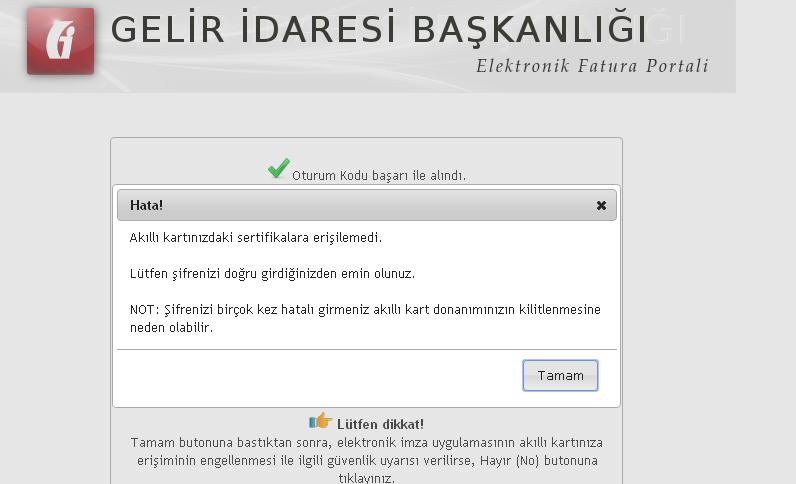Click the Tamam butonuna bastıktan sonra paragraph
The width and height of the screenshot is (796, 484).
tap(366, 442)
